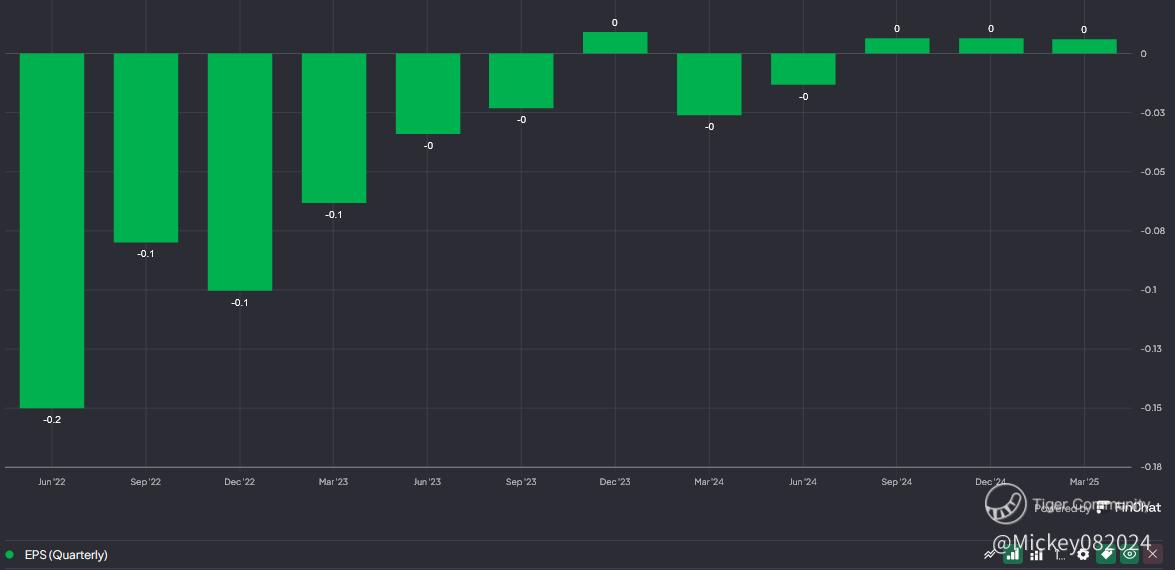Select the Mar '23 bar
This screenshot has height=570, width=1175.
tap(334, 128)
